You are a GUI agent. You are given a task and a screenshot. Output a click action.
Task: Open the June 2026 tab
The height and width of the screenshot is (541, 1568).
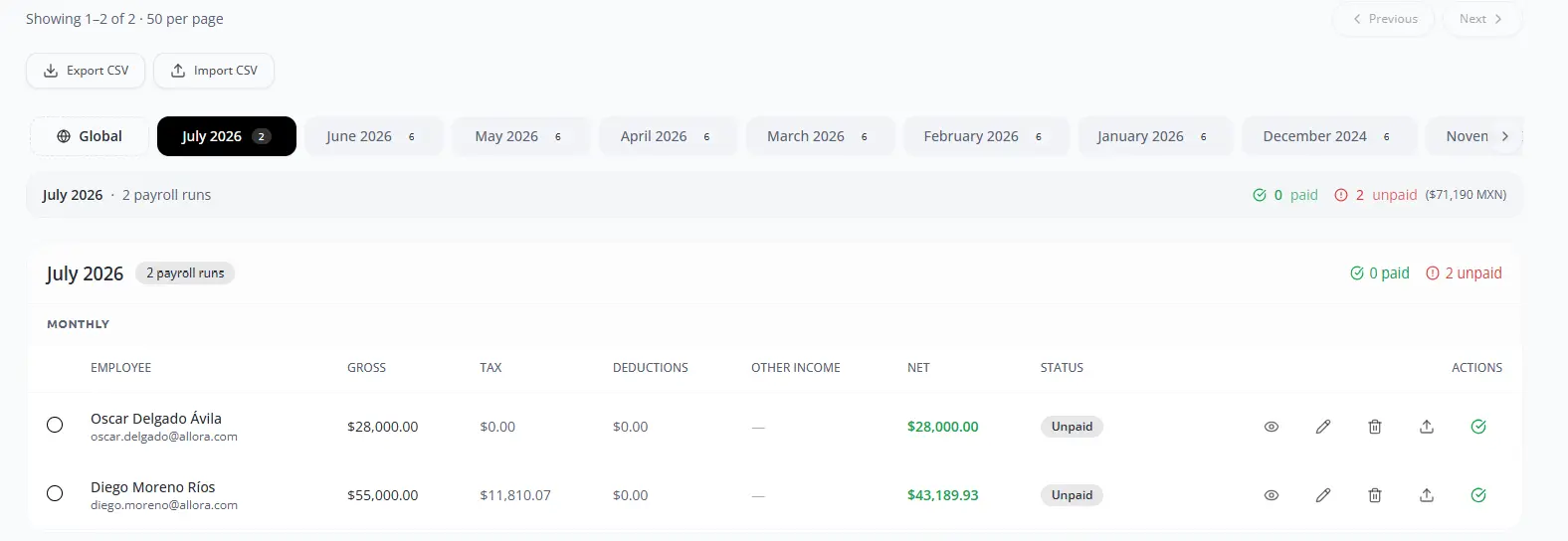[373, 136]
